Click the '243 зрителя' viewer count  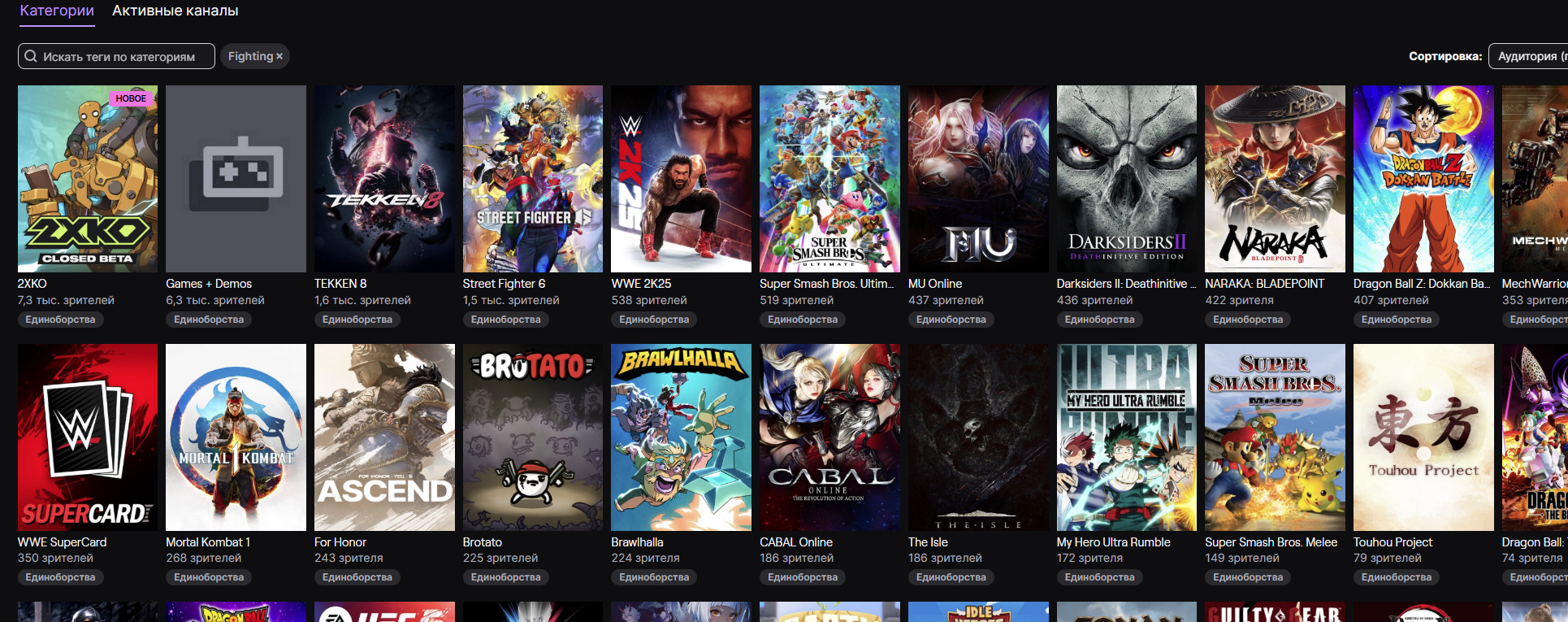tap(349, 558)
